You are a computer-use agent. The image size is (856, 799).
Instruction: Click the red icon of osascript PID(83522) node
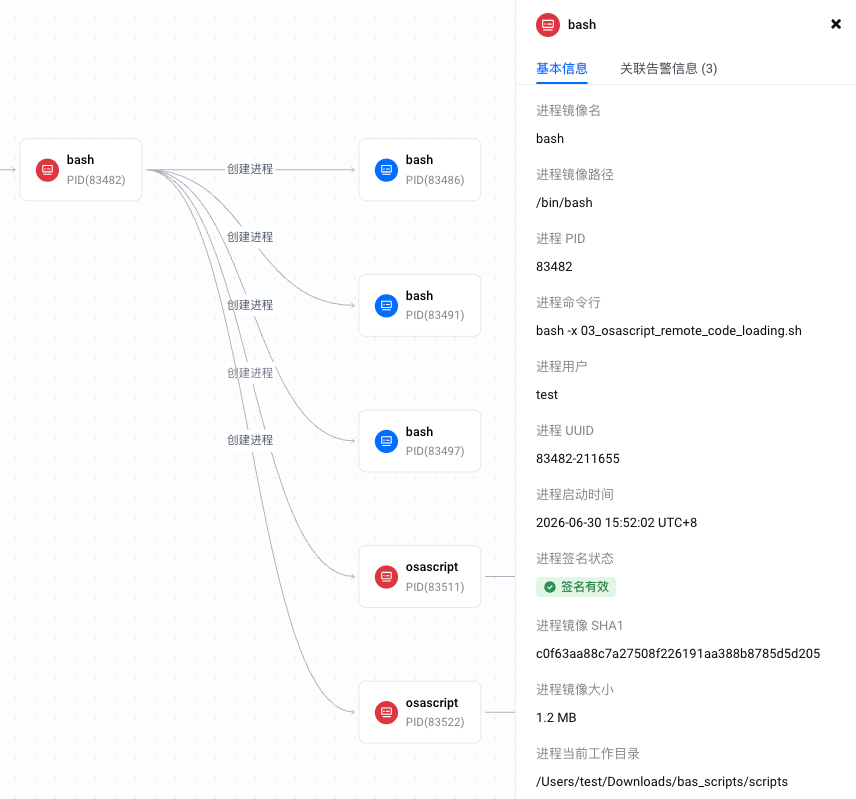(x=387, y=712)
